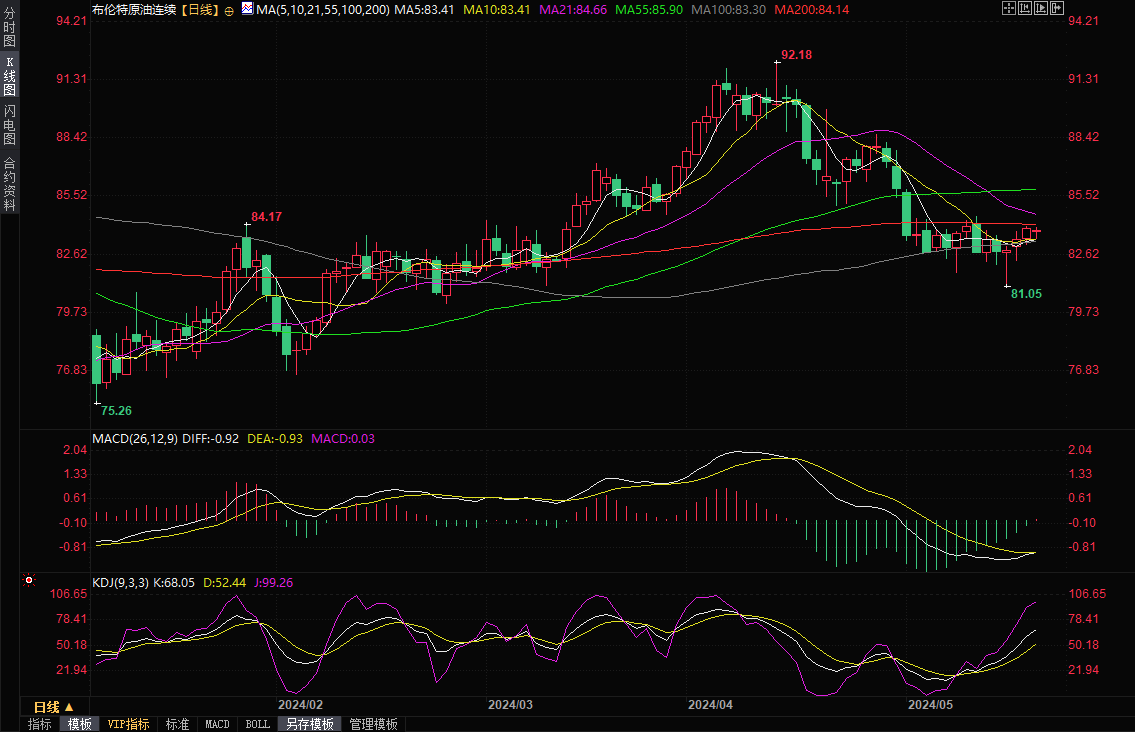Image resolution: width=1135 pixels, height=732 pixels.
Task: Switch to the K线图 sidebar tab
Action: click(x=9, y=75)
